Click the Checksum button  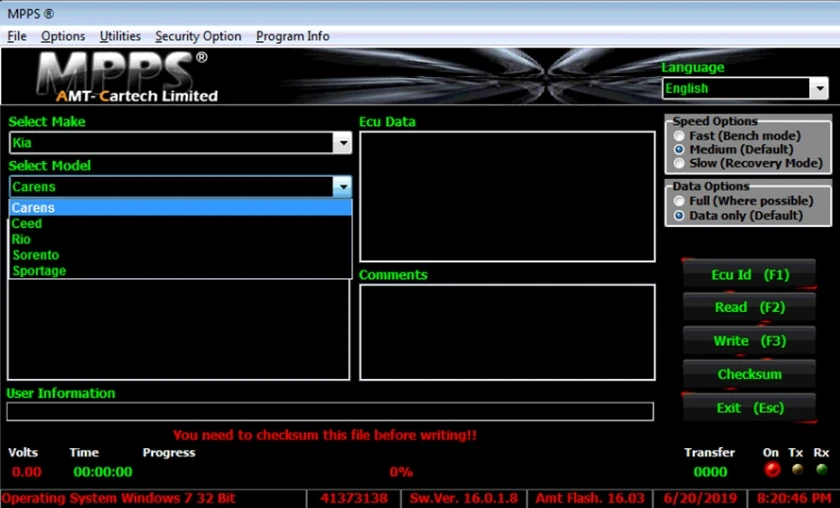[749, 374]
